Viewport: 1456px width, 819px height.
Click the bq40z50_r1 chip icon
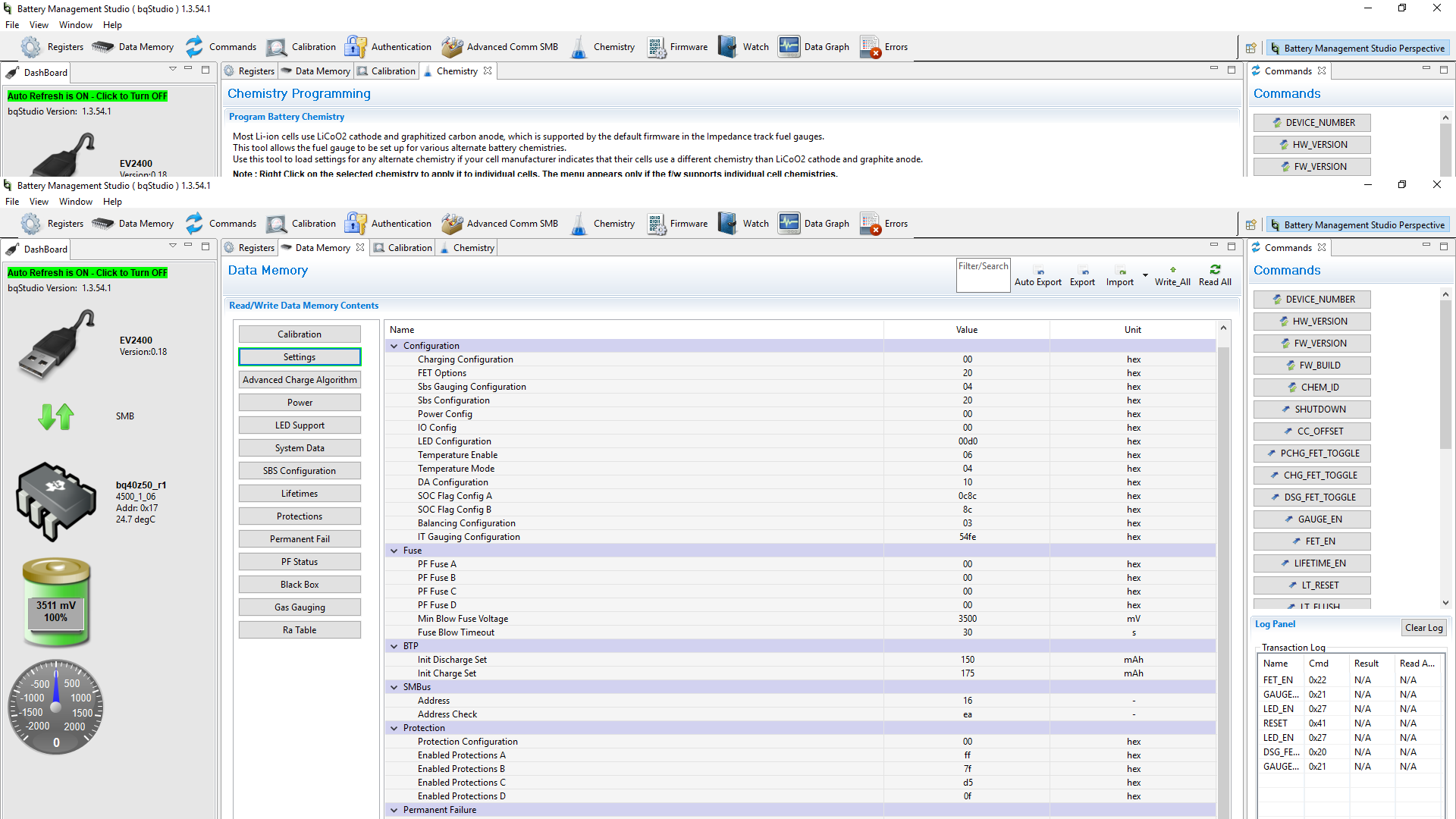click(56, 501)
